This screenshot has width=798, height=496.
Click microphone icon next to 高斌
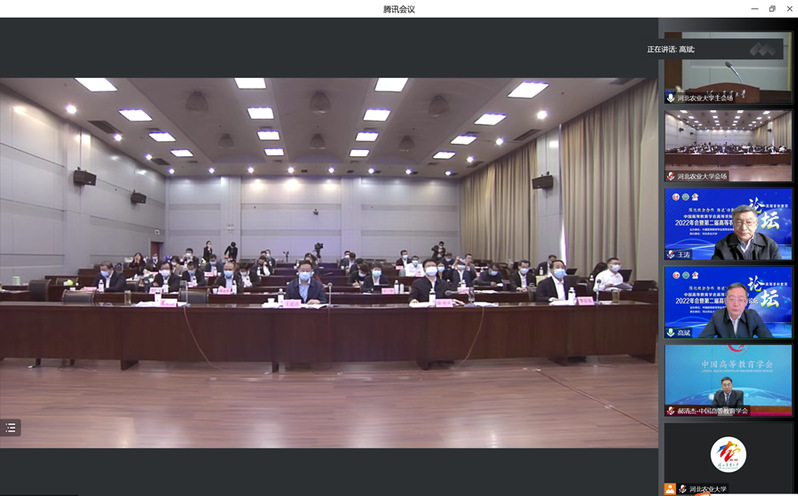coord(671,333)
